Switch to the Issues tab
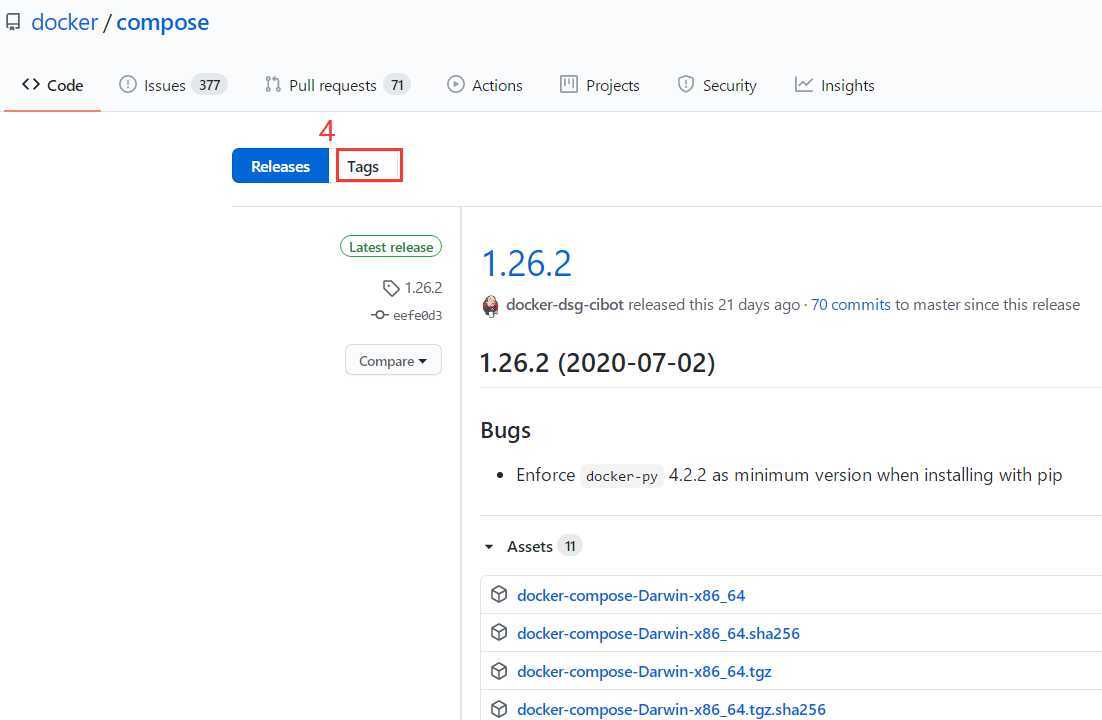The width and height of the screenshot is (1102, 720). pyautogui.click(x=173, y=85)
